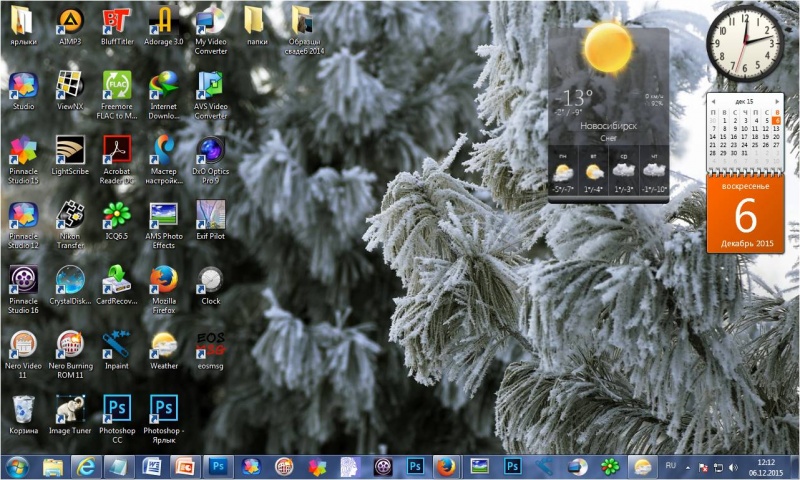The image size is (800, 480).
Task: Click the Pinnacle Studio 16 shortcut
Action: [23, 280]
